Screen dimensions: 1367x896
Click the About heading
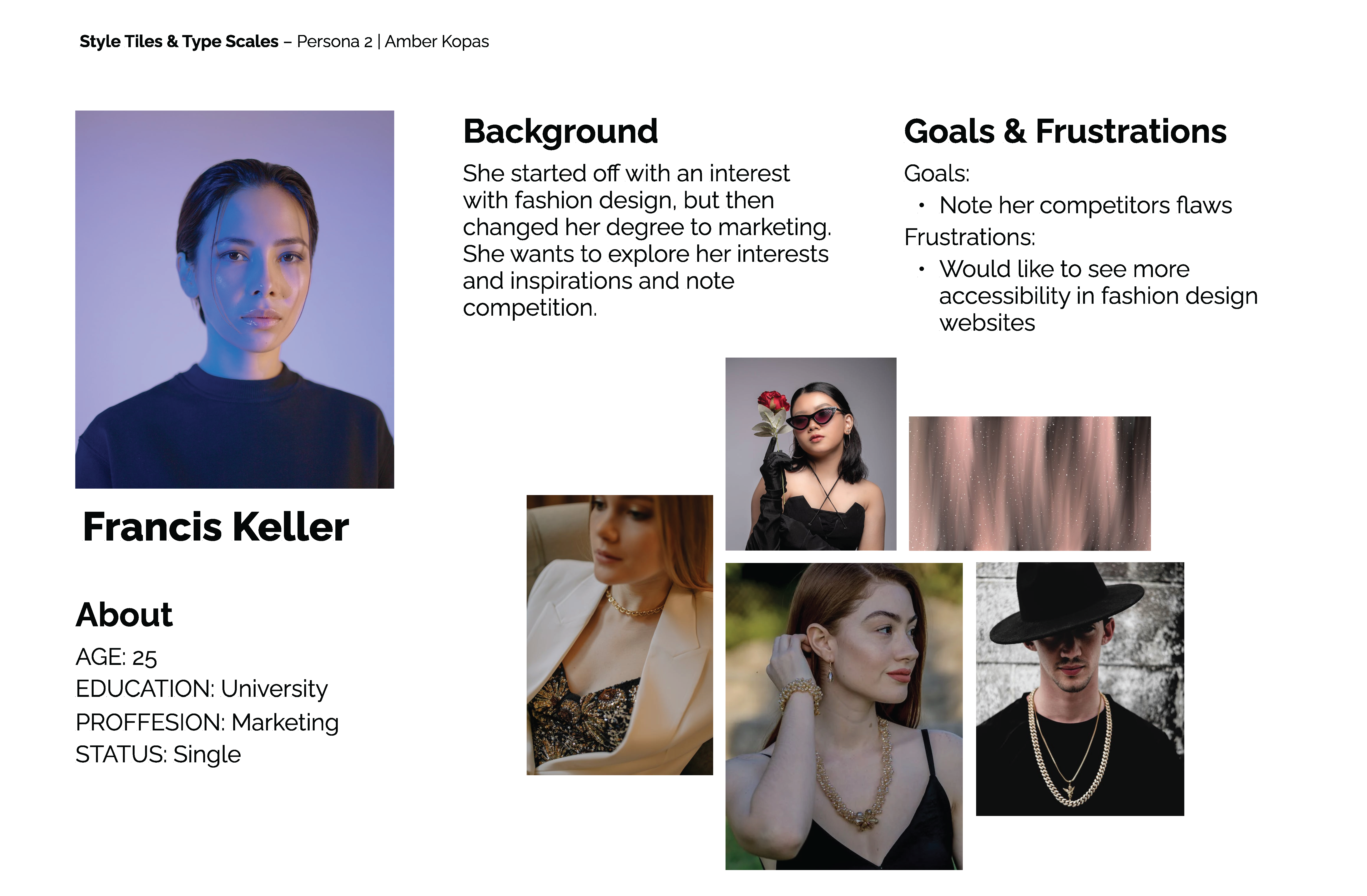[124, 615]
